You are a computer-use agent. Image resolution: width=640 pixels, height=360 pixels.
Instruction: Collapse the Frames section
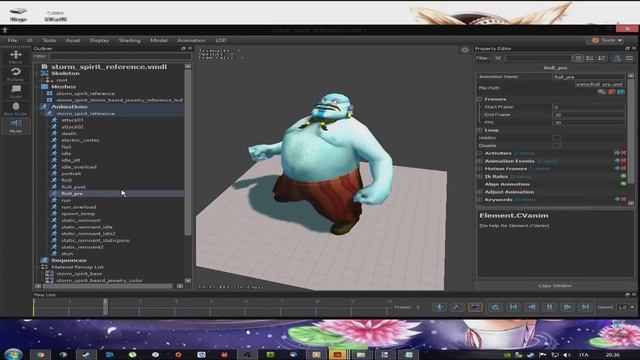point(479,99)
